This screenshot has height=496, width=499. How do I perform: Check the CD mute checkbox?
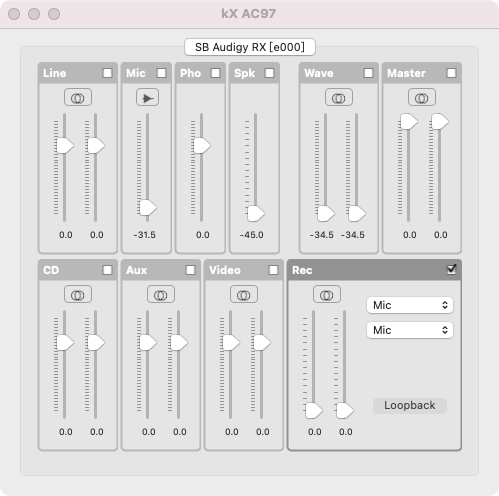click(107, 270)
